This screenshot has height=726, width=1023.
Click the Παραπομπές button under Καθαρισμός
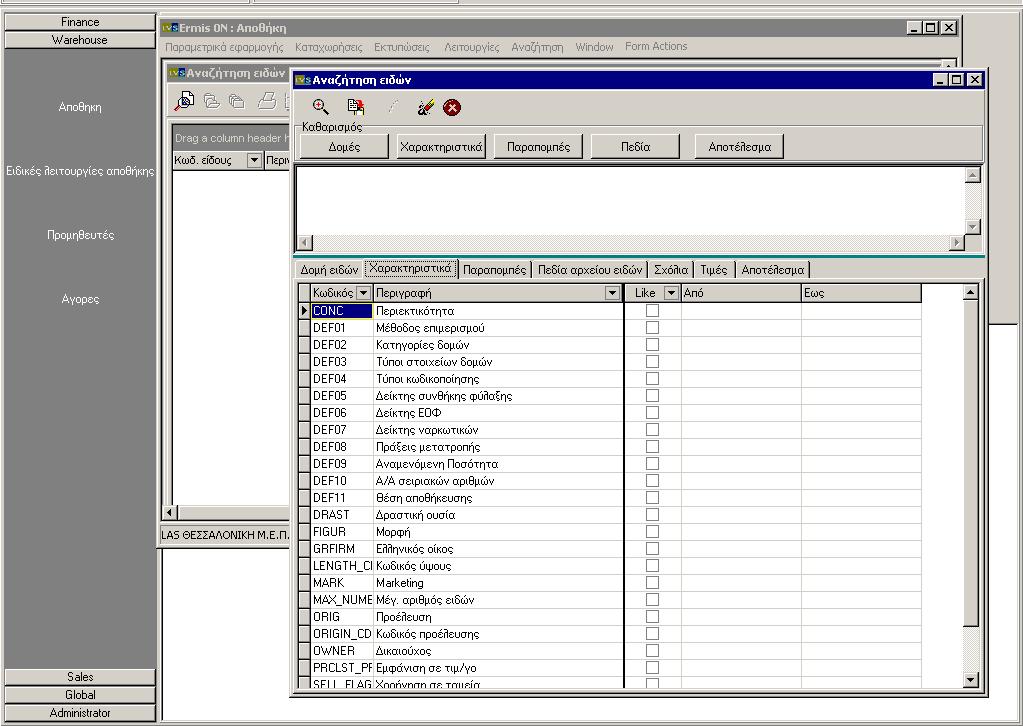[x=538, y=147]
